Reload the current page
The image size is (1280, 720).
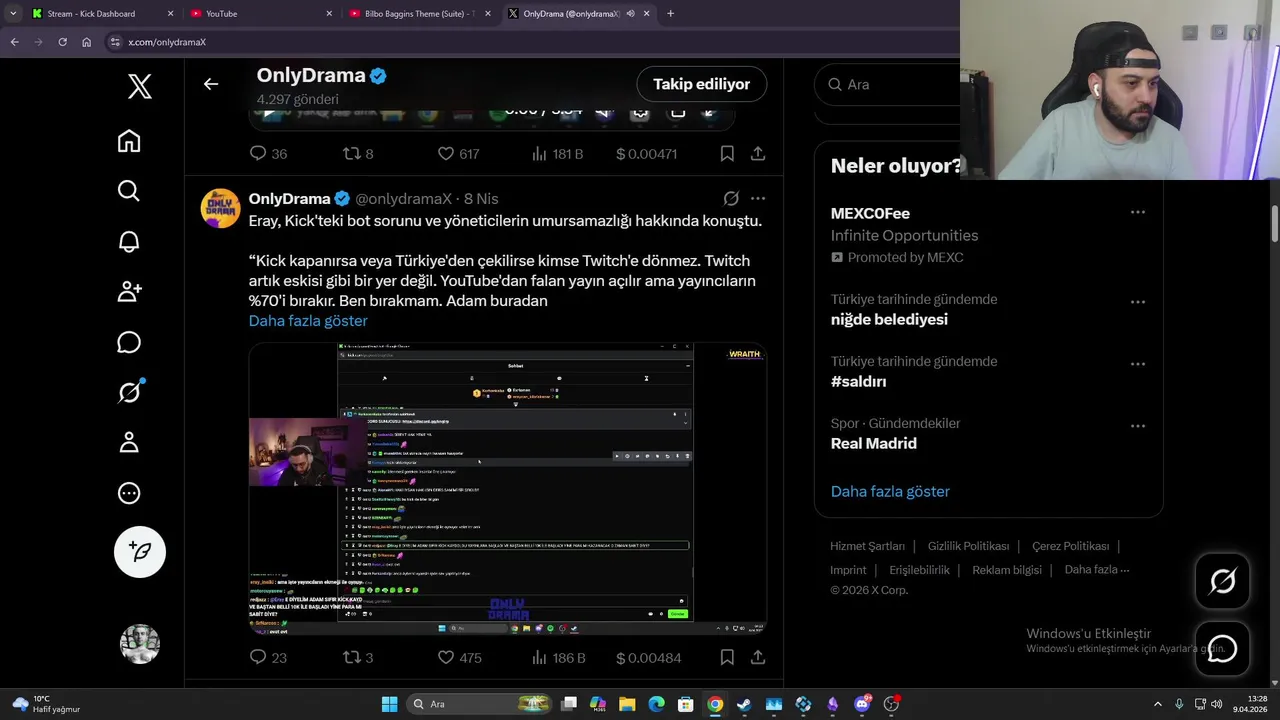point(62,42)
